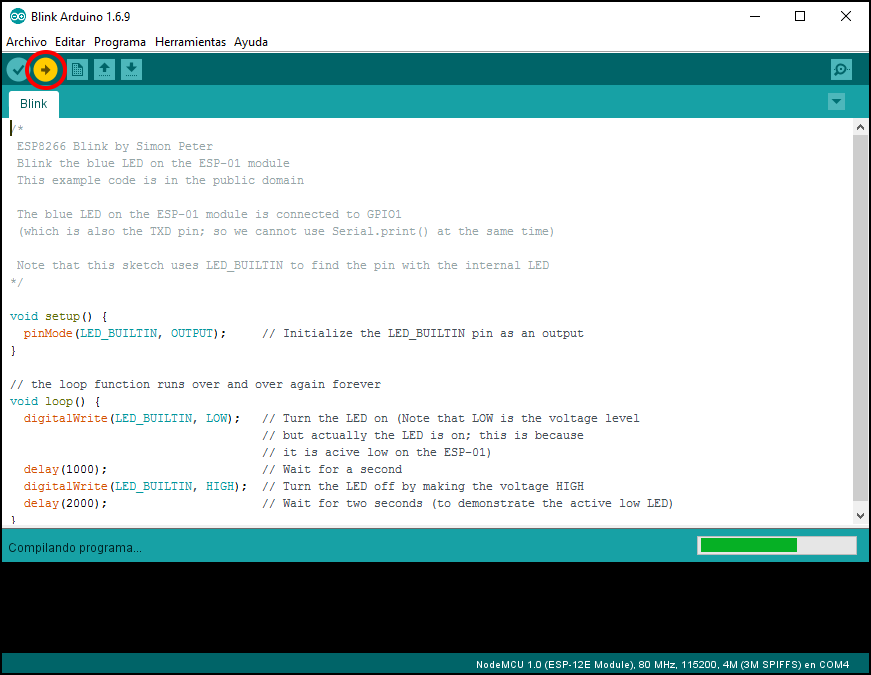Click the NodeMCU 1.0 board info in status bar

tap(662, 664)
